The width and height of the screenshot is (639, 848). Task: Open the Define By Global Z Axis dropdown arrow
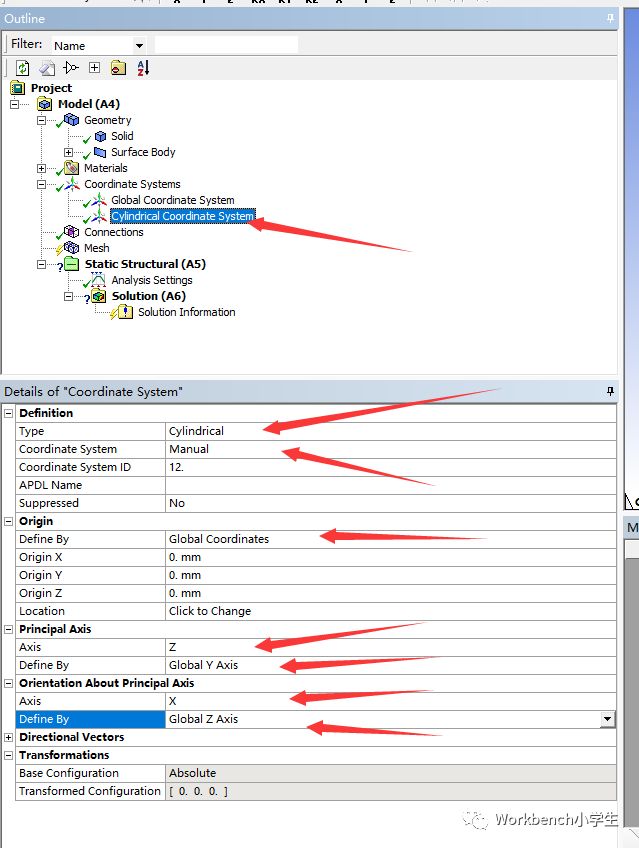point(606,719)
